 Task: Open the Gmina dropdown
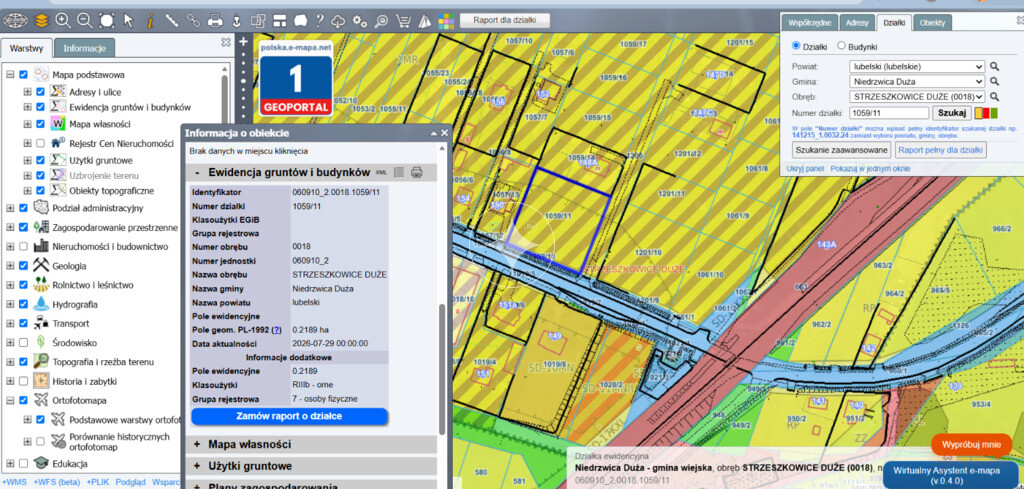click(x=917, y=82)
